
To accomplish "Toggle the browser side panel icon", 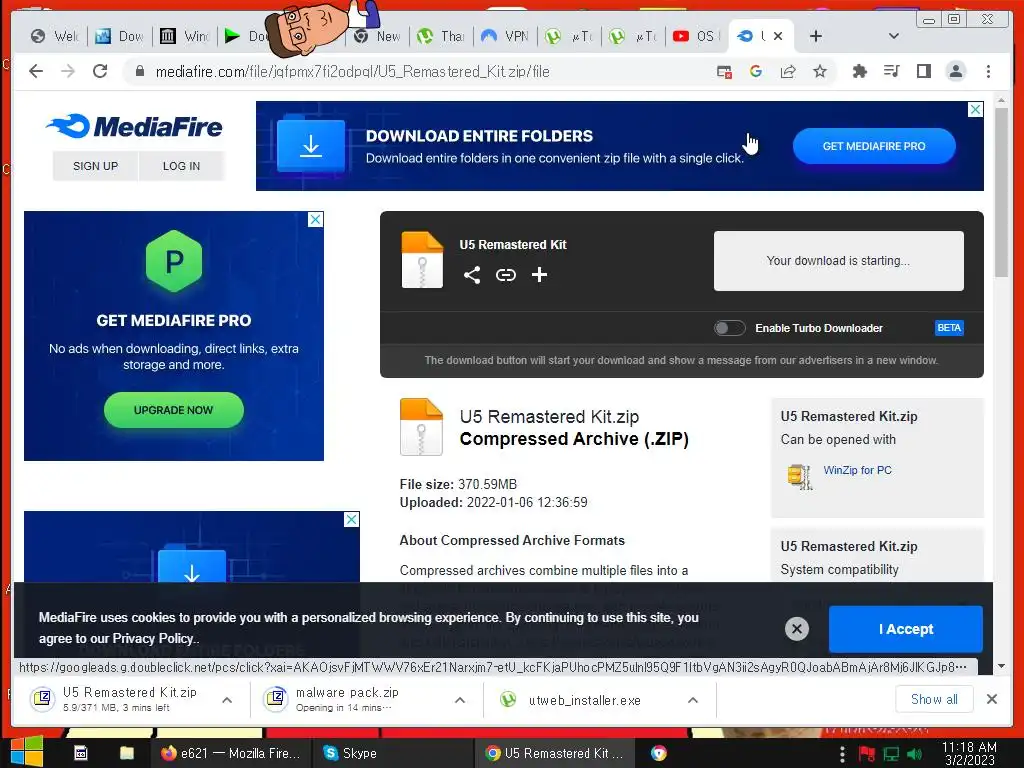I will 923,71.
